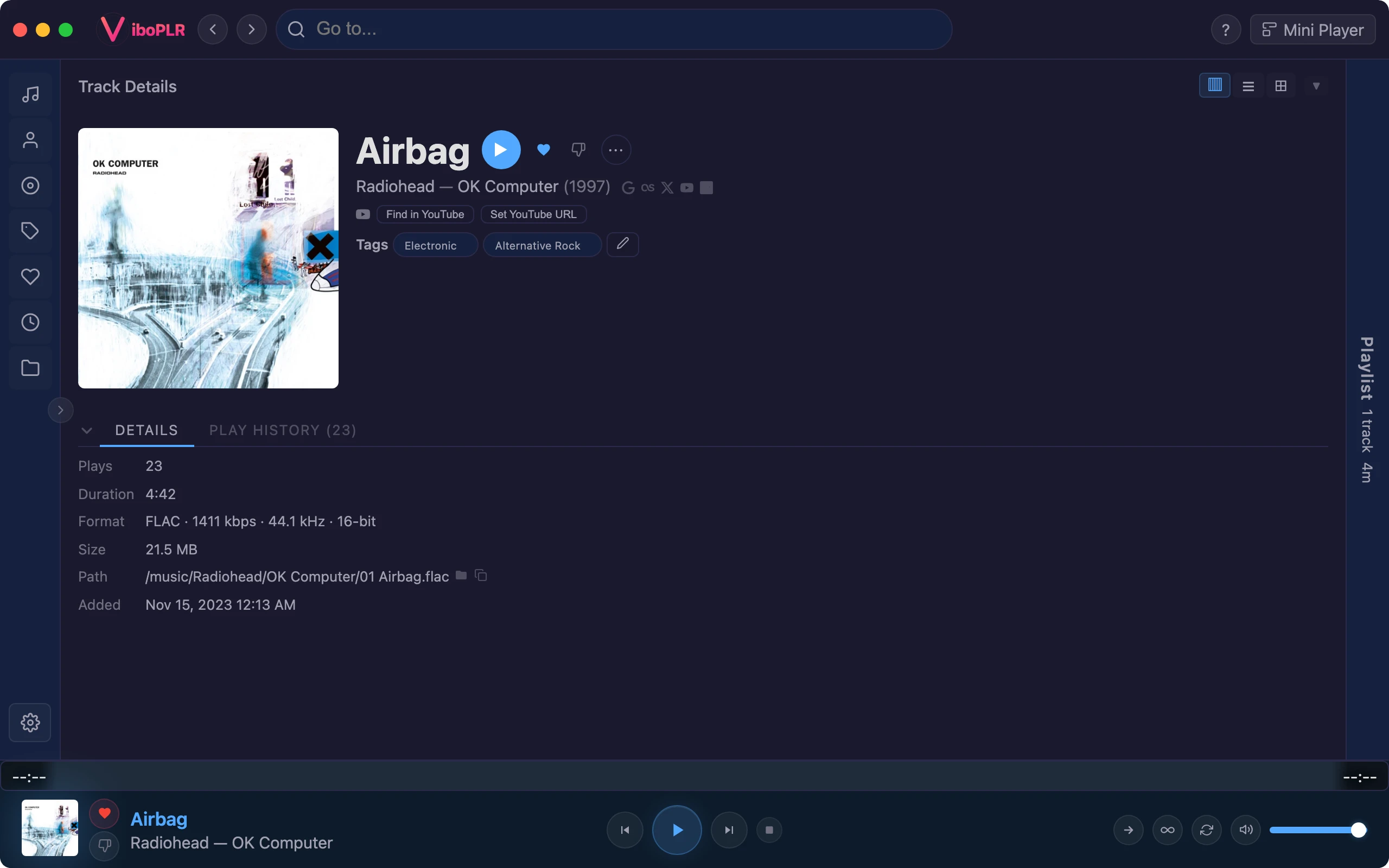
Task: Toggle infinite play mode
Action: pos(1168,830)
